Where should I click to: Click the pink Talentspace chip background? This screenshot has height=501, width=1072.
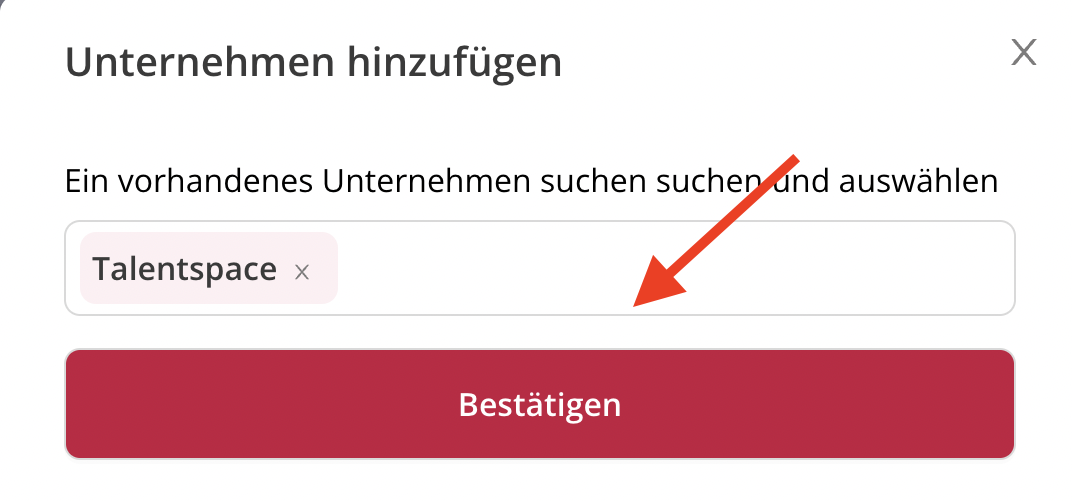209,268
